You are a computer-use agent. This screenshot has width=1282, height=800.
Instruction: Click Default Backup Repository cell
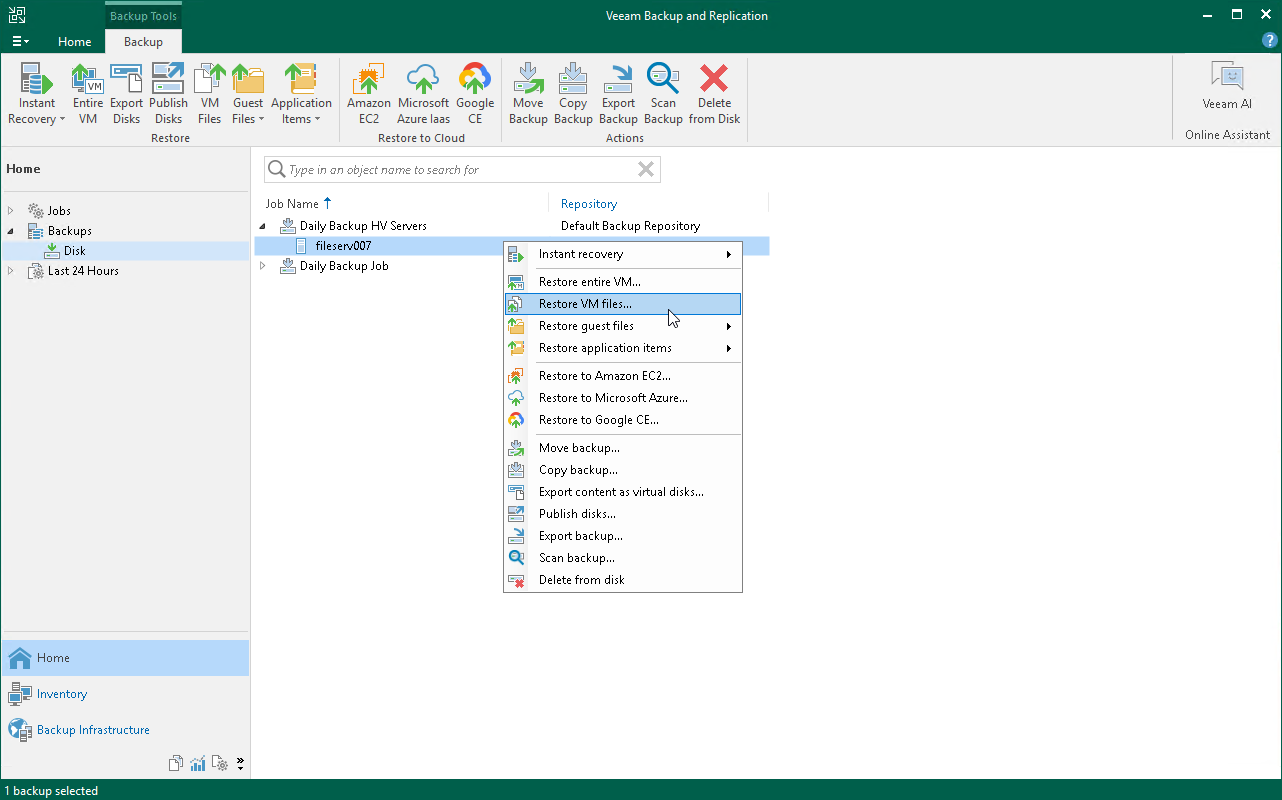630,226
